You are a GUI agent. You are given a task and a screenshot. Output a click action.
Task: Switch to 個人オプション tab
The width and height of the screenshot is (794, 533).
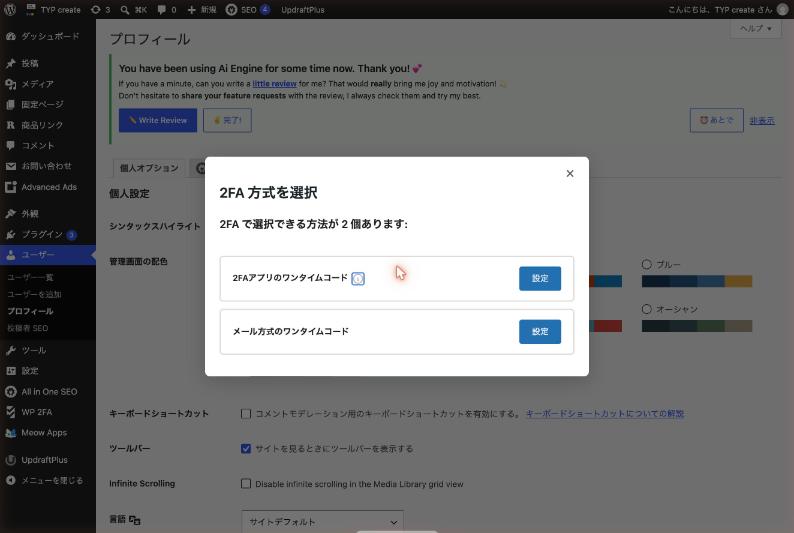click(149, 168)
